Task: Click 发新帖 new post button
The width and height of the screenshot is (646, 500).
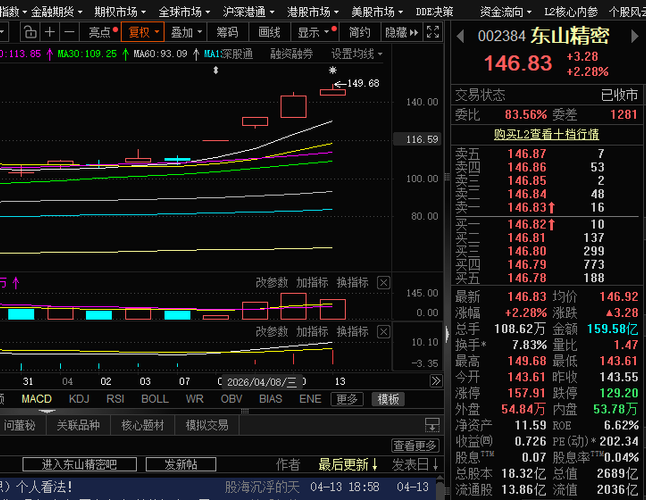Action: 181,465
